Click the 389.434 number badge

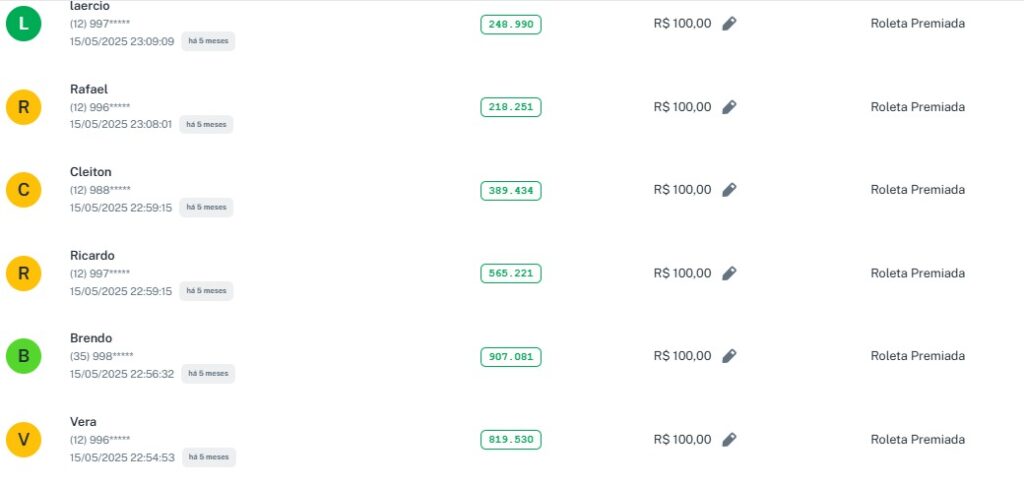point(510,190)
